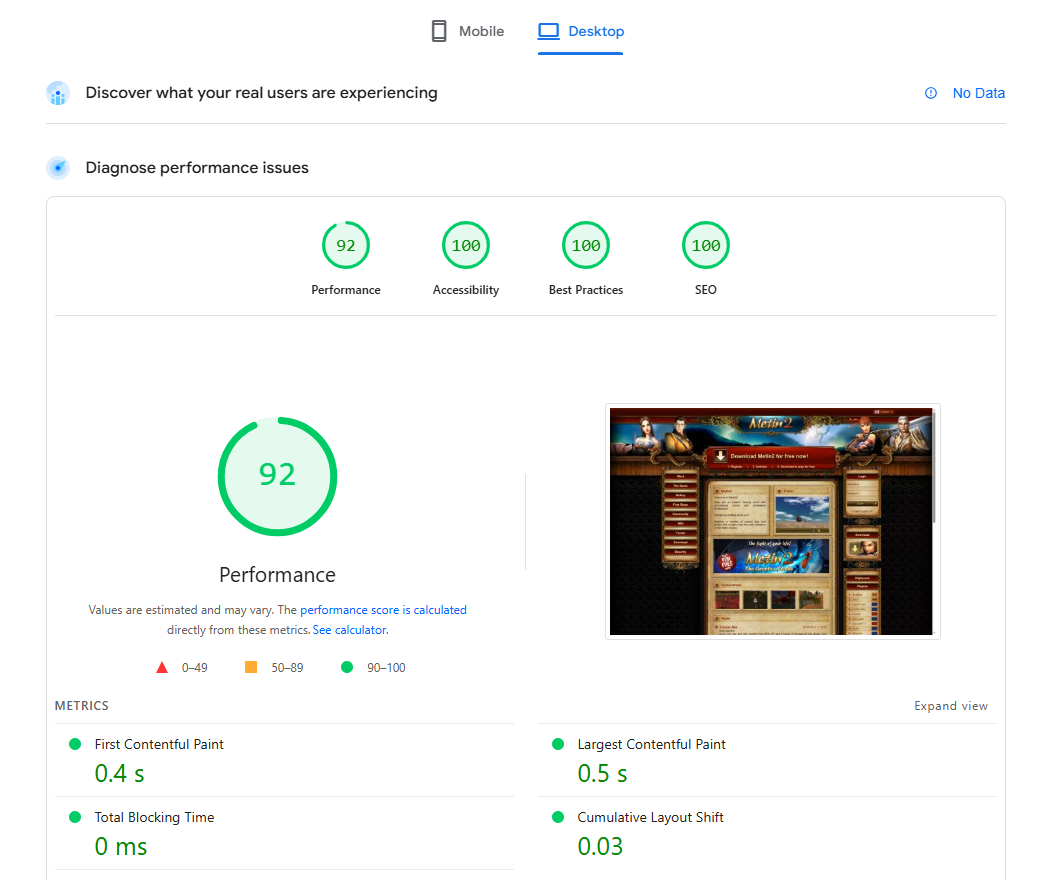Jump to the Accessibility score gauge
This screenshot has height=880, width=1061.
click(466, 246)
